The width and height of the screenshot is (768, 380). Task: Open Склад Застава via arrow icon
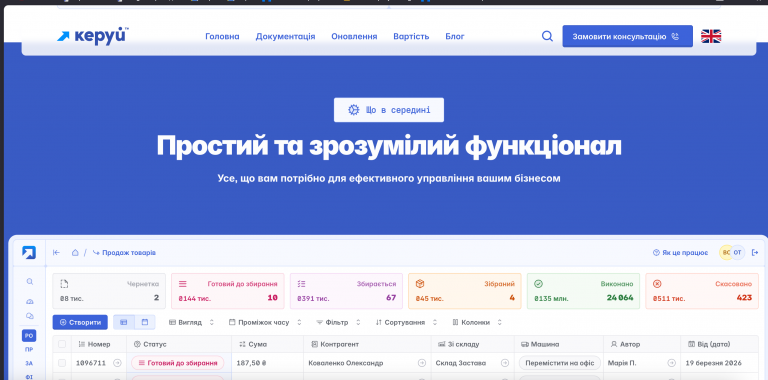(x=505, y=363)
